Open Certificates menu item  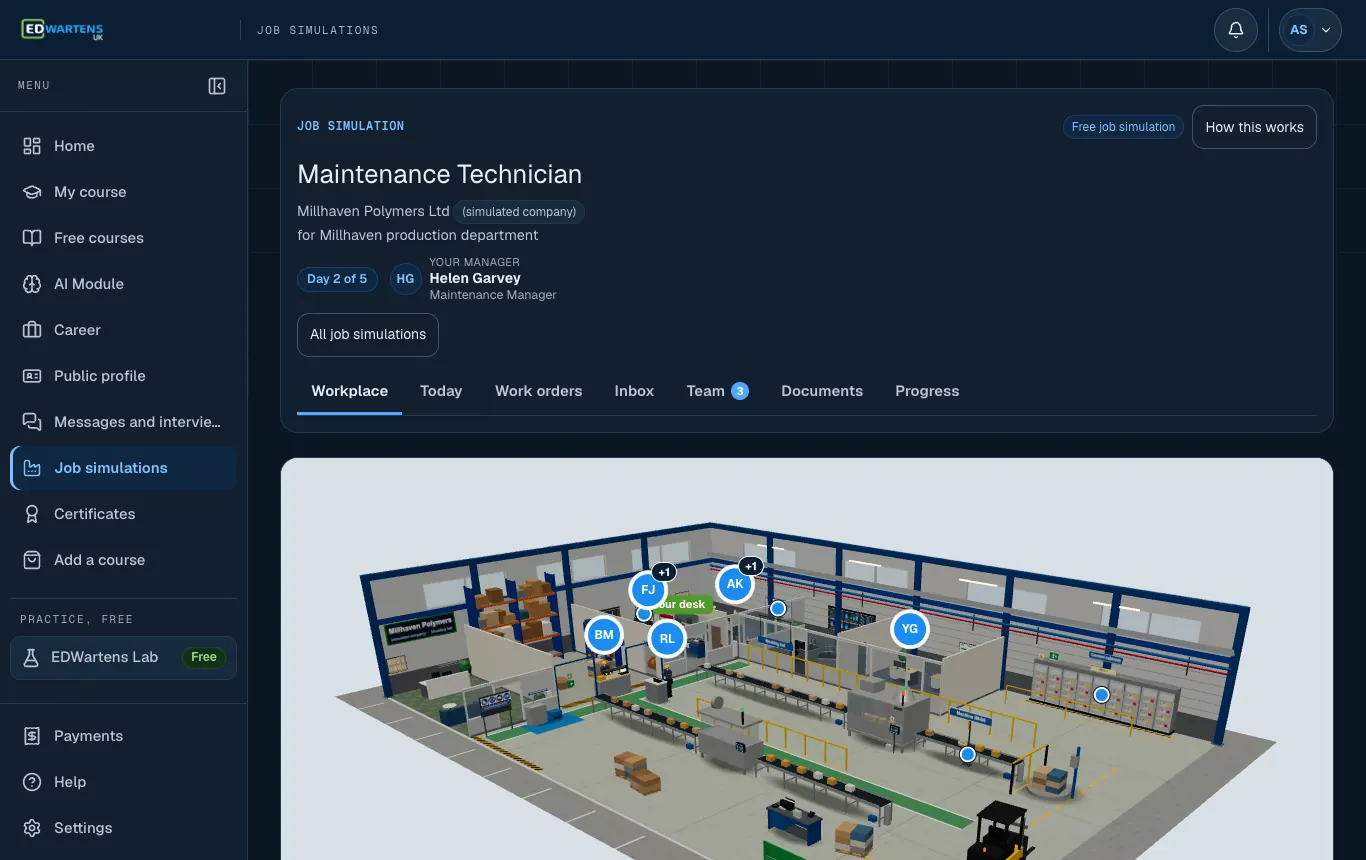[x=123, y=514]
